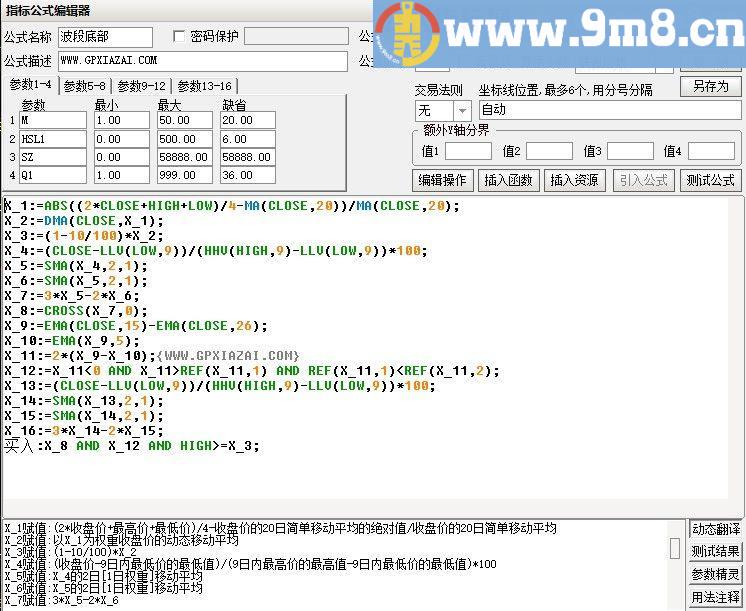Click the max value 50.00 for M
This screenshot has height=611, width=746.
point(185,120)
